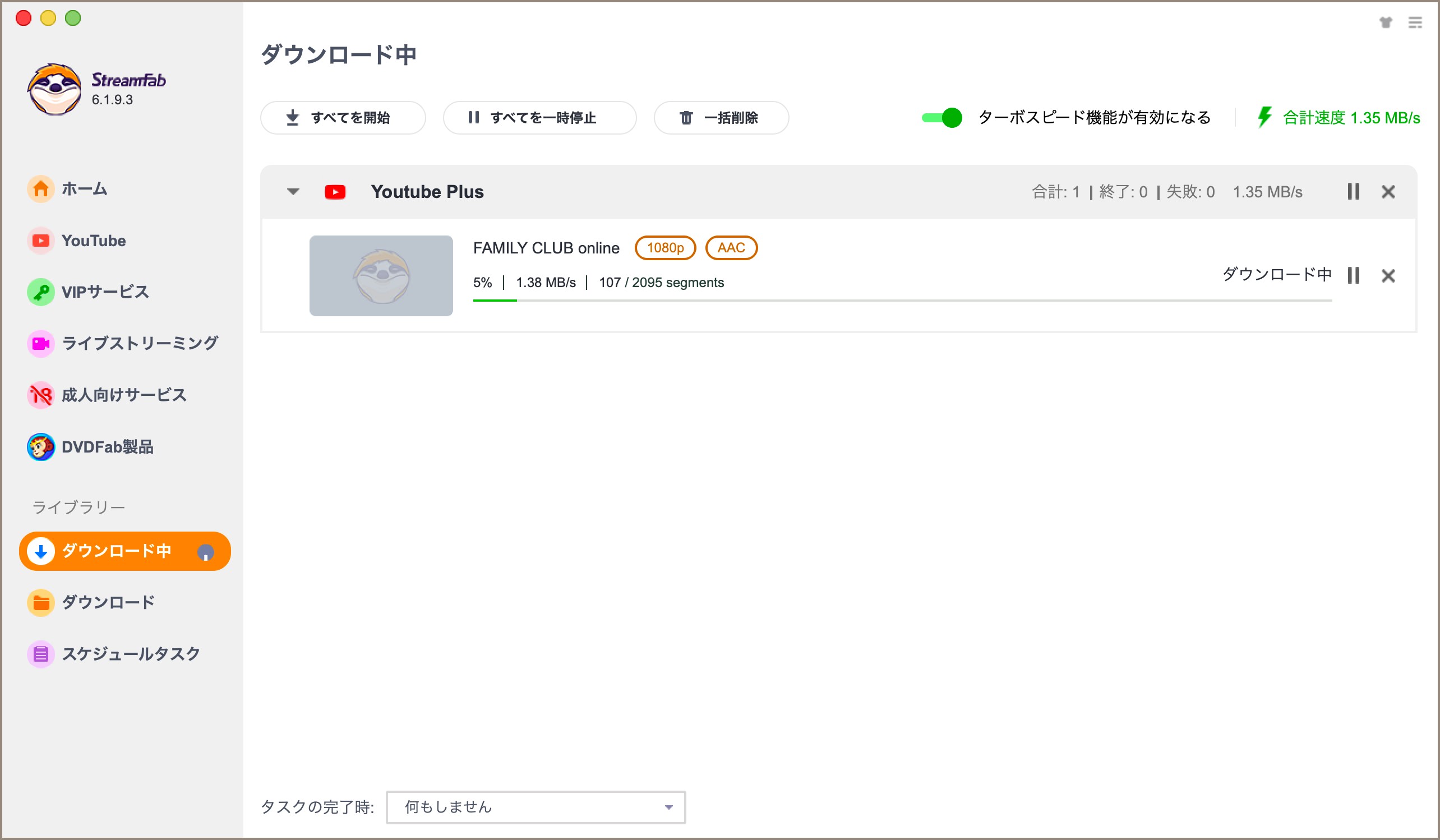Toggle the turbo speed switch
The height and width of the screenshot is (840, 1440).
pos(941,118)
